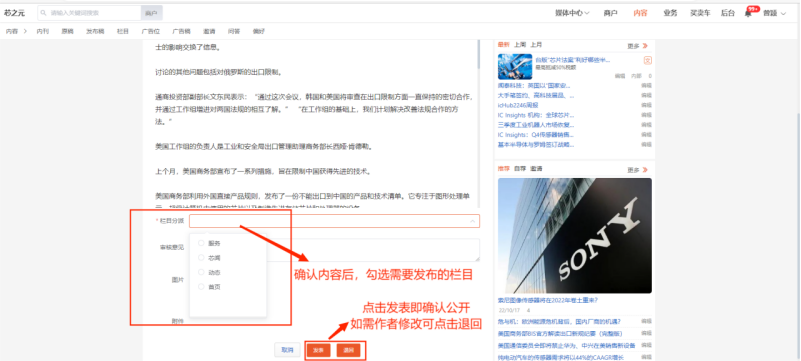Open the 芯之元 site logo

tap(14, 13)
